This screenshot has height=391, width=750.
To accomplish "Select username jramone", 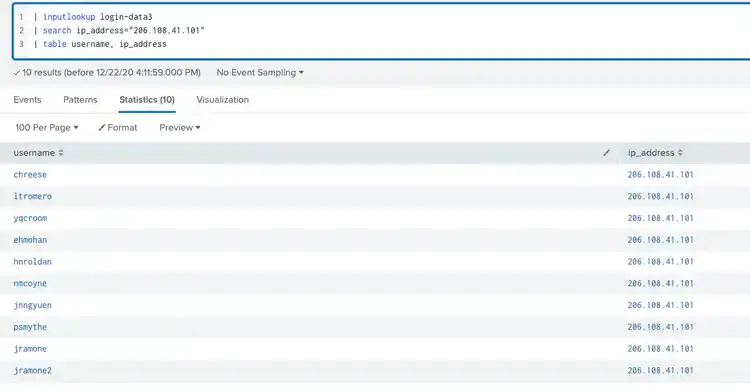I will pos(30,349).
